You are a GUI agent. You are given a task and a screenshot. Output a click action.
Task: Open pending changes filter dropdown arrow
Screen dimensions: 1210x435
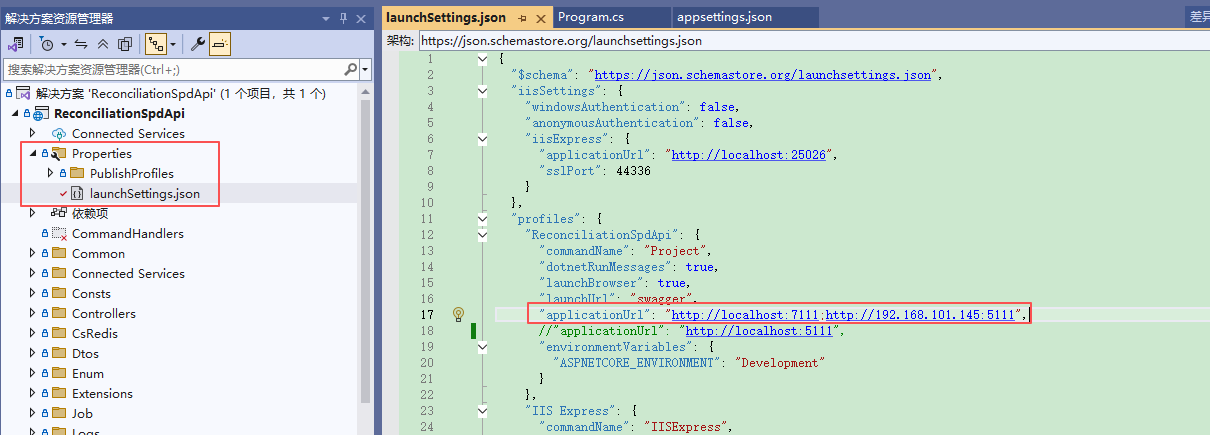[63, 44]
